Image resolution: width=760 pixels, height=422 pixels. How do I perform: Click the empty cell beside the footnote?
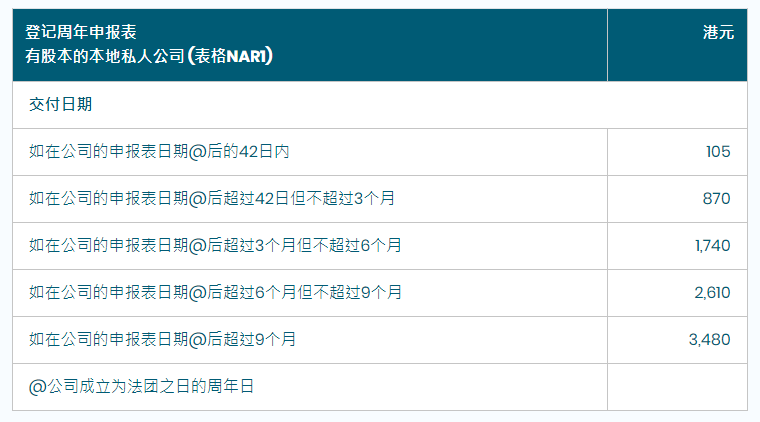(x=676, y=386)
